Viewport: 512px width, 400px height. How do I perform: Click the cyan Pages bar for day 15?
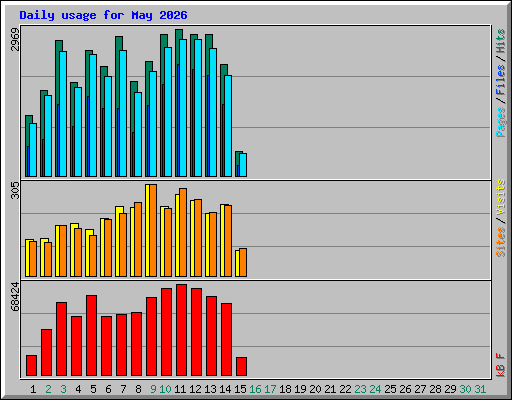(x=243, y=165)
